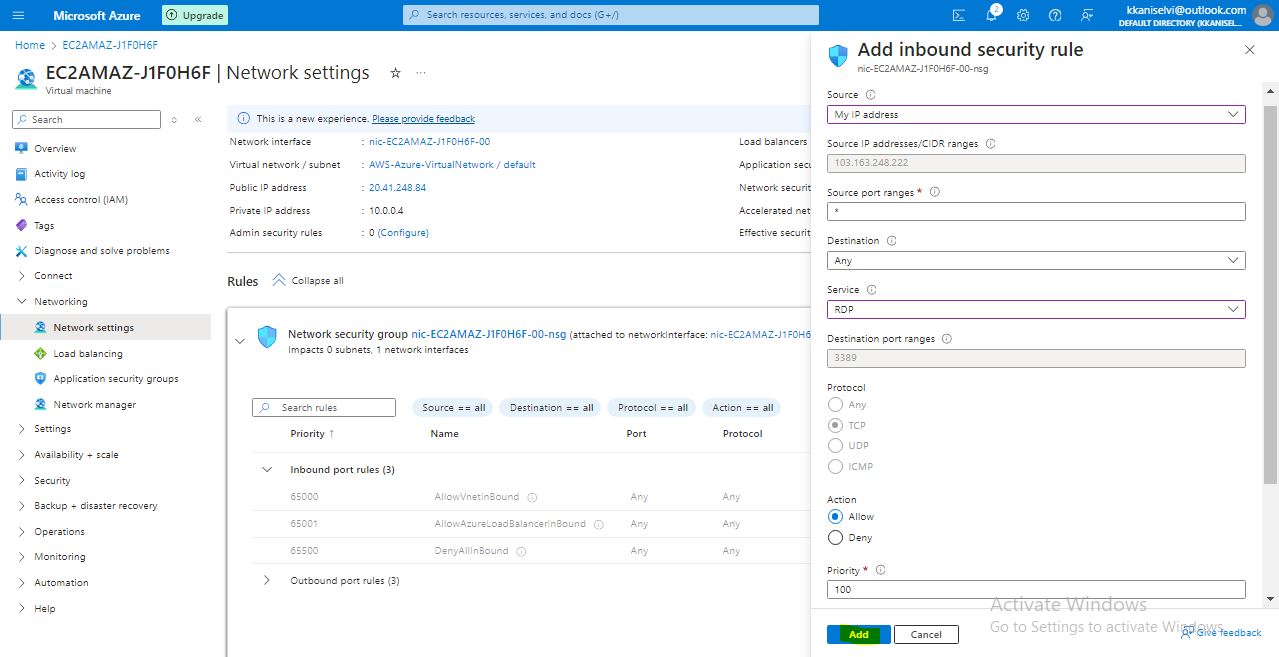The height and width of the screenshot is (657, 1279).
Task: Click the info icon beside Source label
Action: point(870,95)
